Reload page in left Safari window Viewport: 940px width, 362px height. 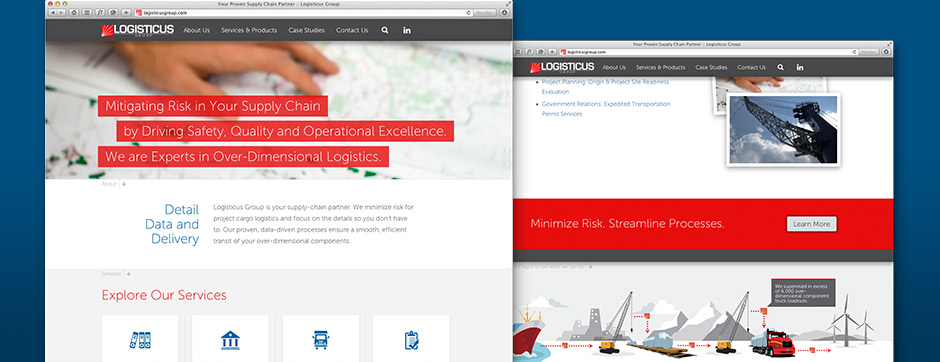pos(468,13)
